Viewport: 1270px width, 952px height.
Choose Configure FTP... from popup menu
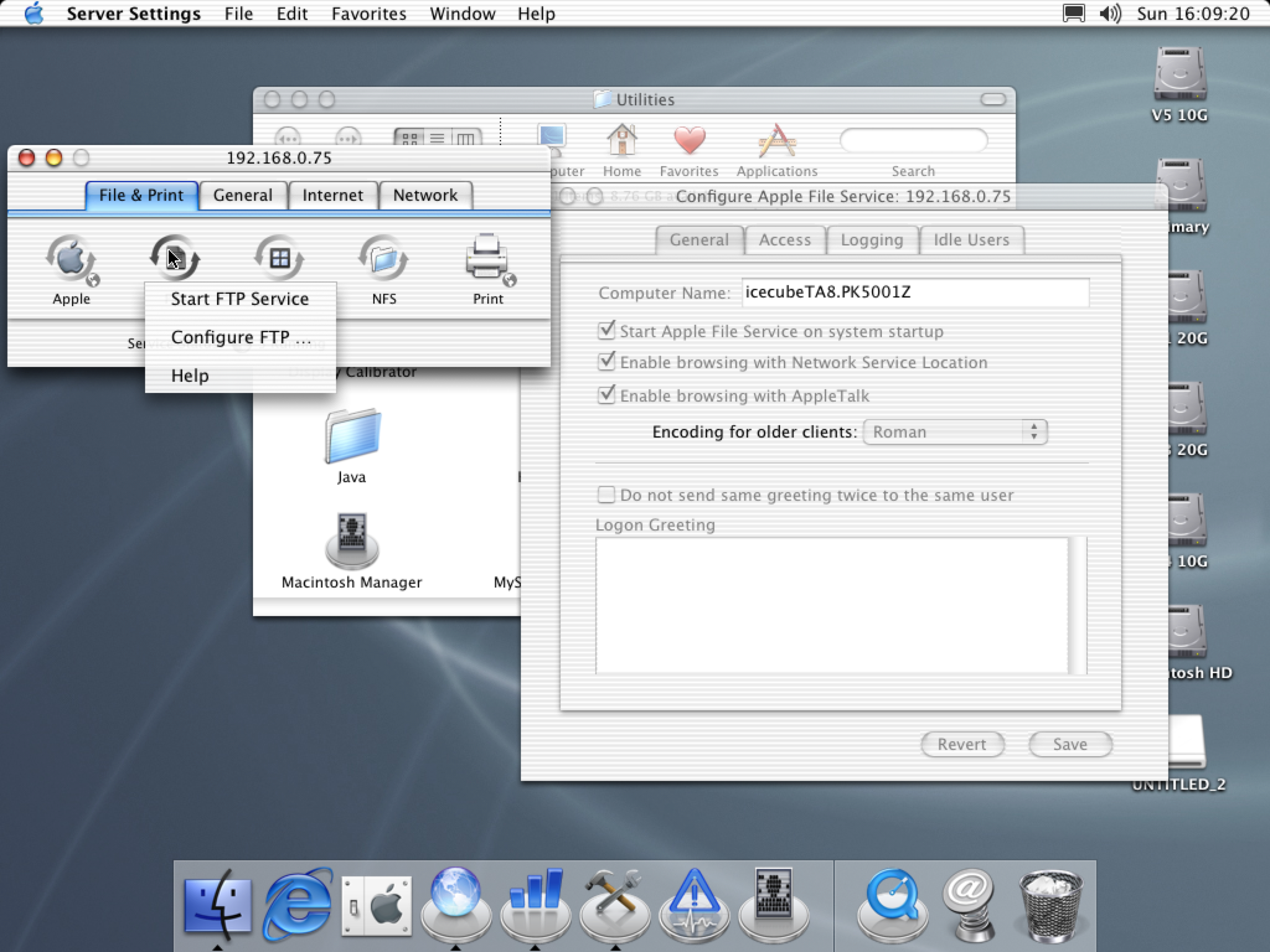pyautogui.click(x=240, y=337)
